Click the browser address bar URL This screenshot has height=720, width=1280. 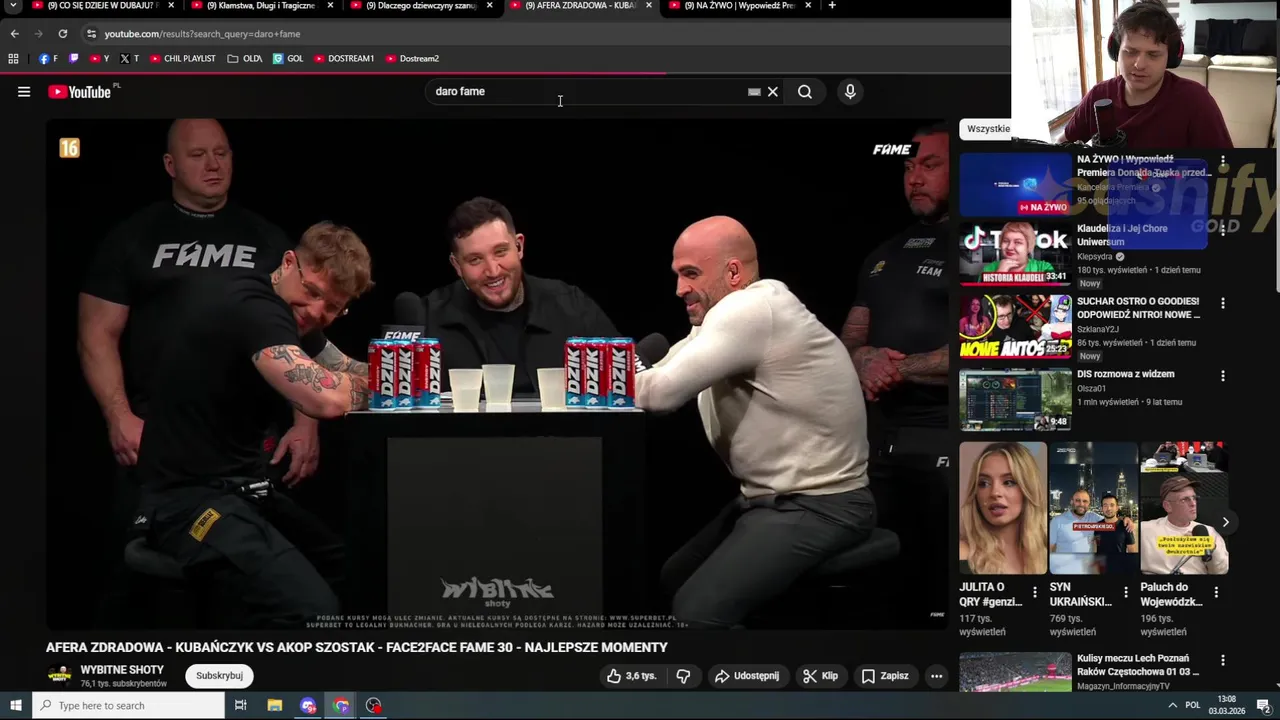[202, 34]
